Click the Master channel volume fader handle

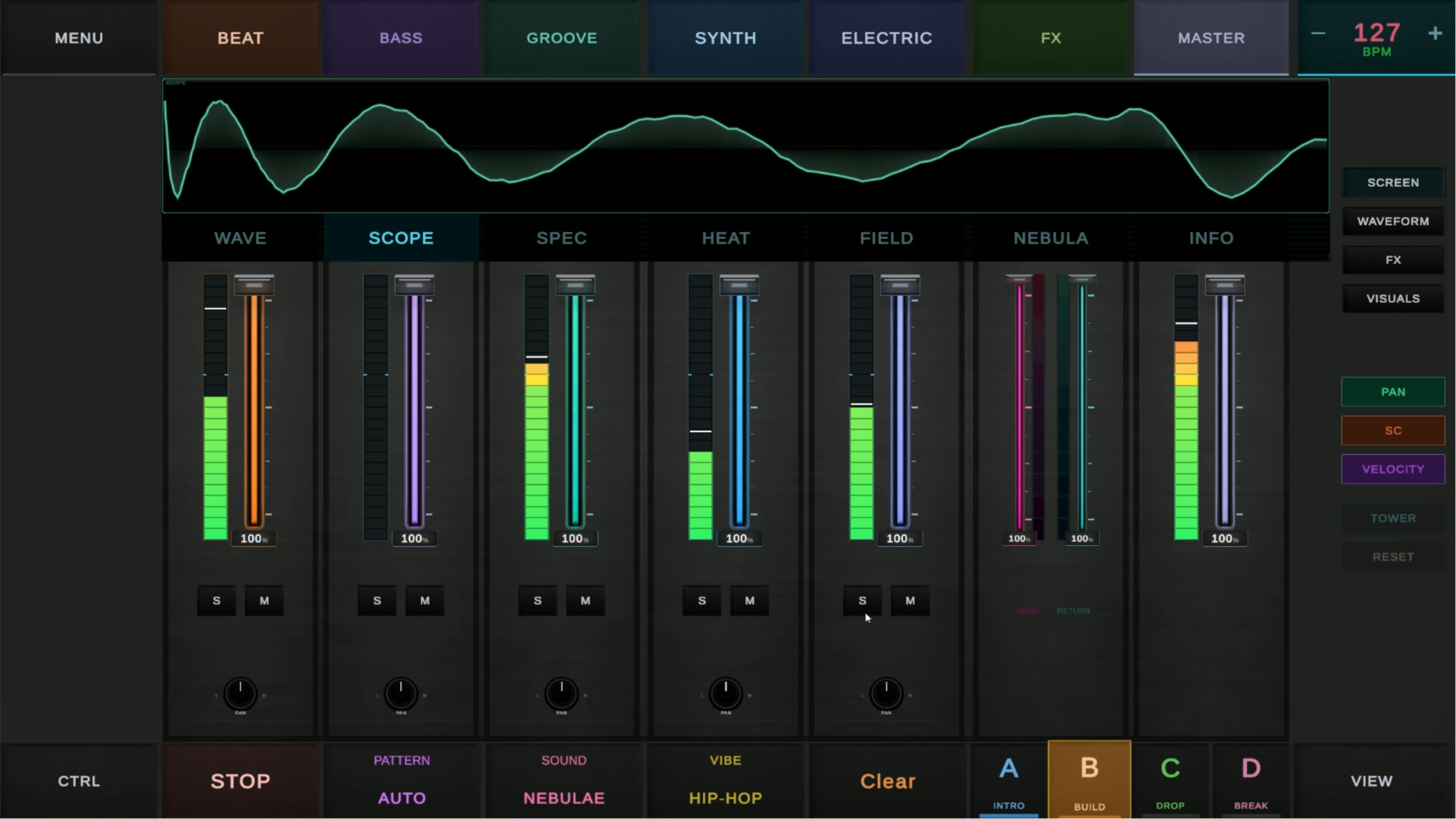pos(1225,285)
